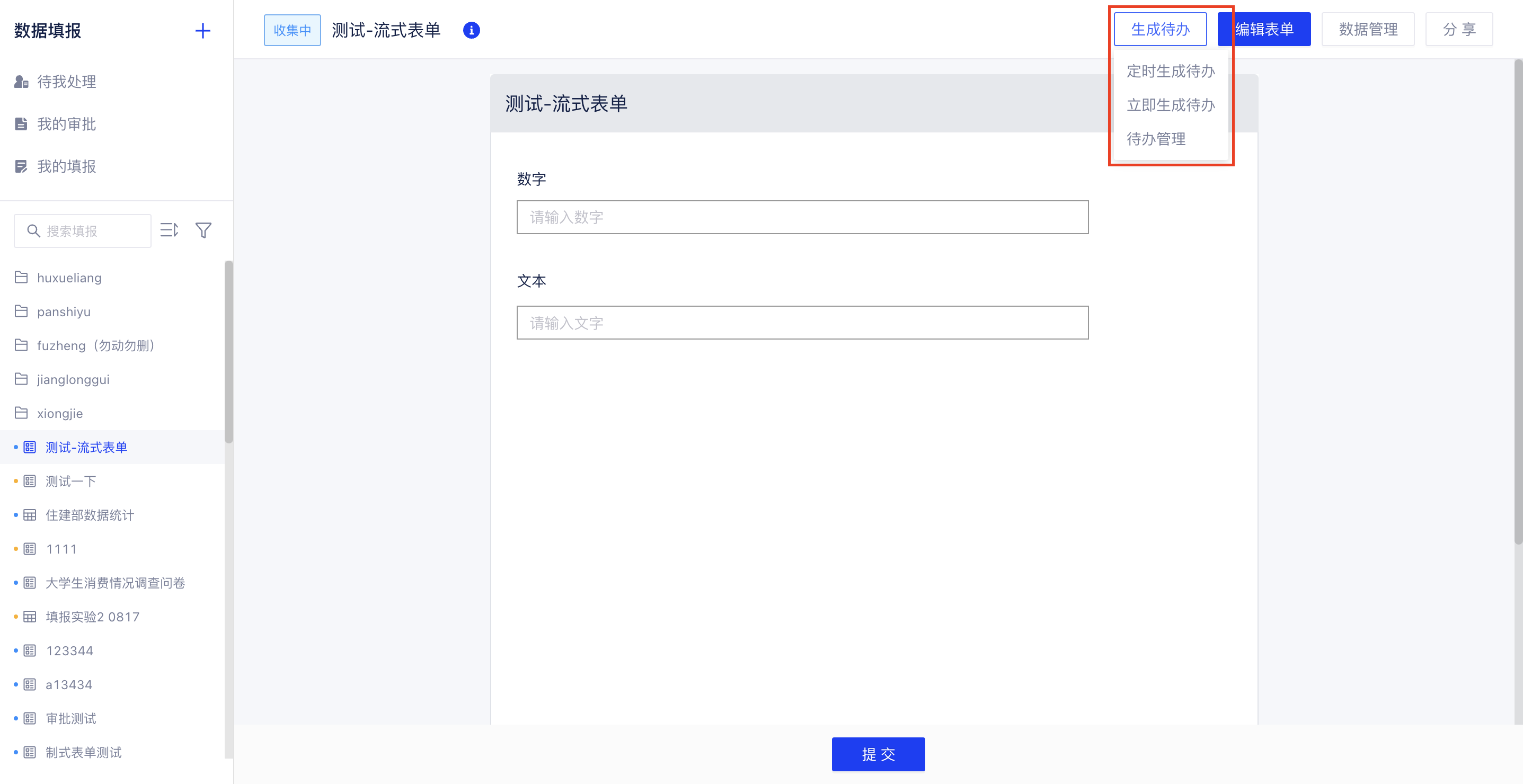
Task: Click the 提交 submit button
Action: 878,754
